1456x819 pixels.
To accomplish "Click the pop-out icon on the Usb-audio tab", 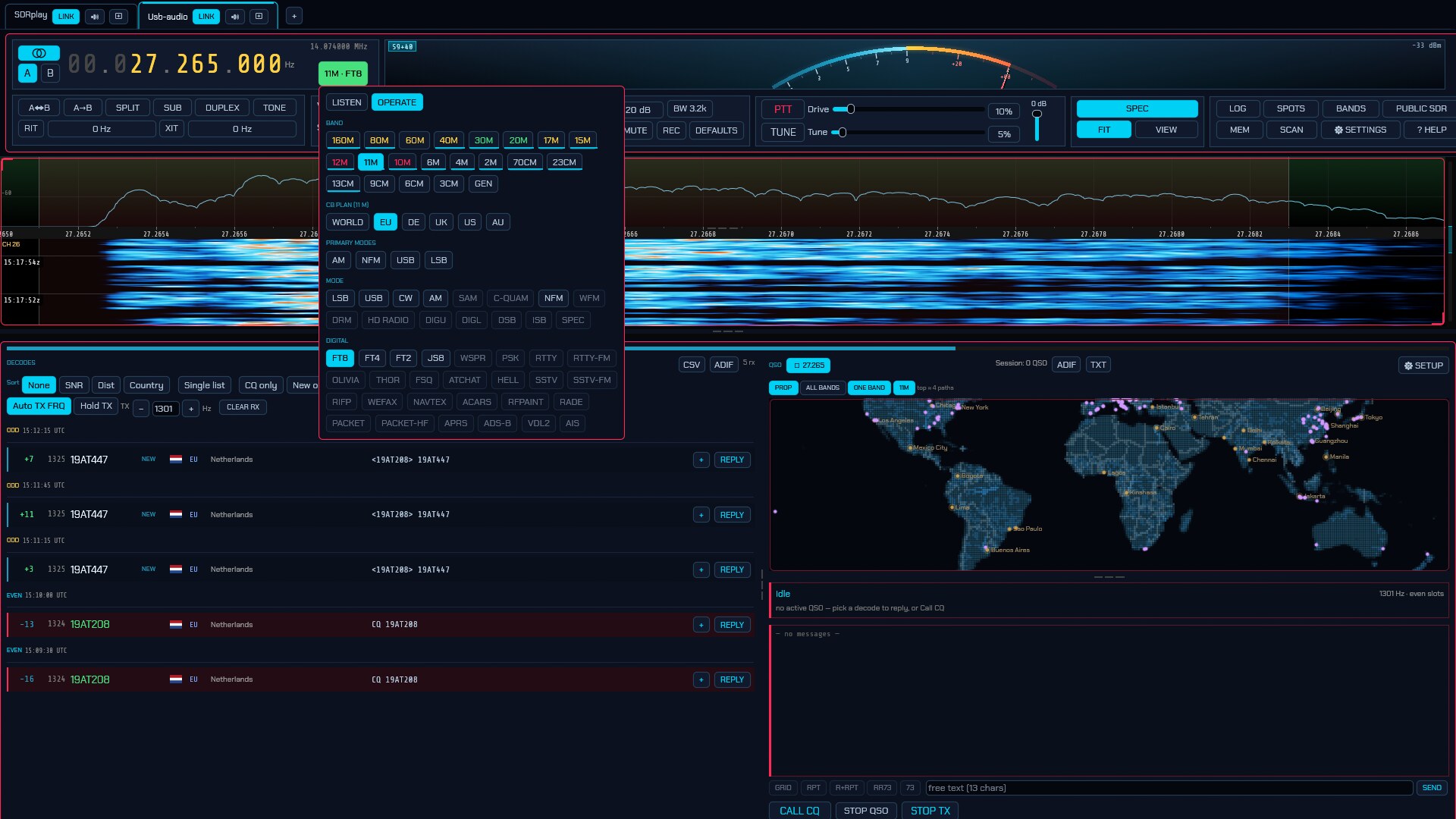I will (259, 17).
